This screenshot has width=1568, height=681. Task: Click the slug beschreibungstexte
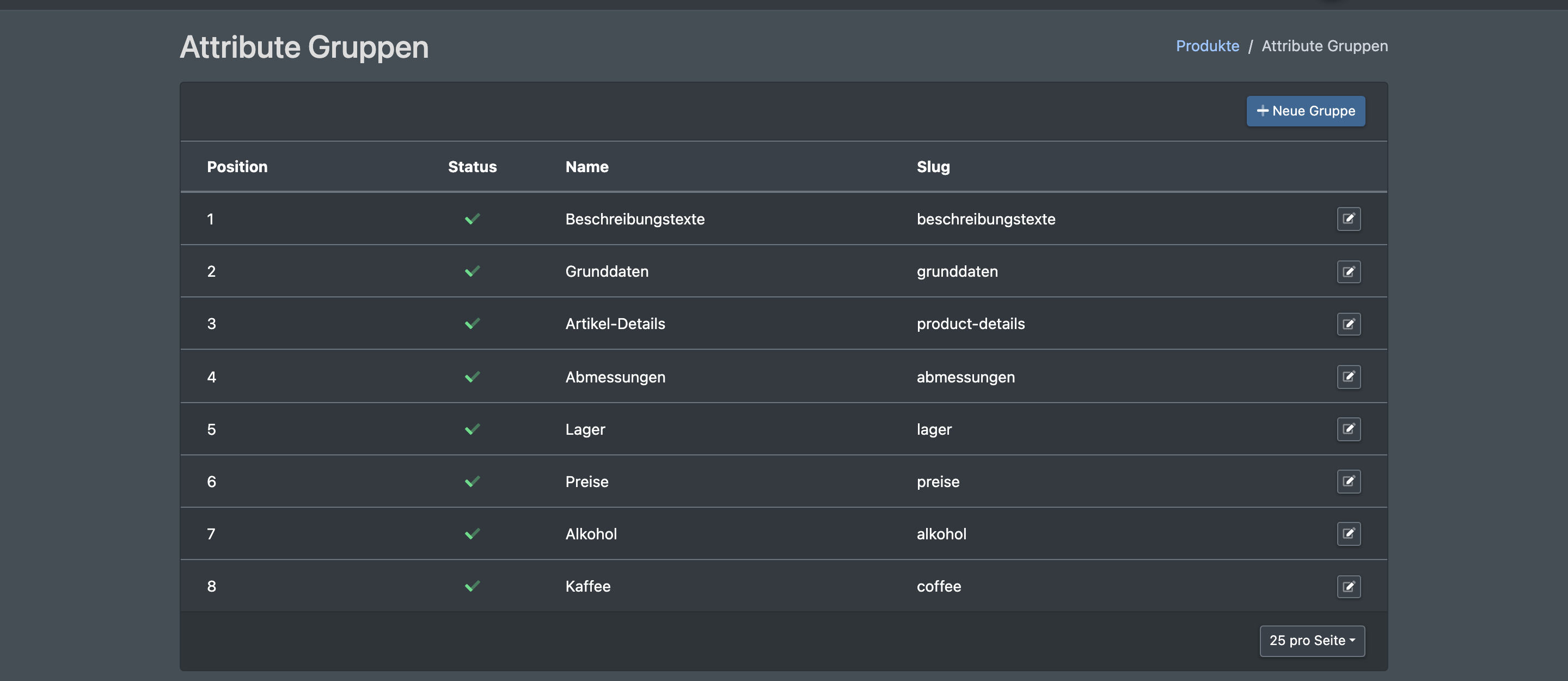[985, 220]
